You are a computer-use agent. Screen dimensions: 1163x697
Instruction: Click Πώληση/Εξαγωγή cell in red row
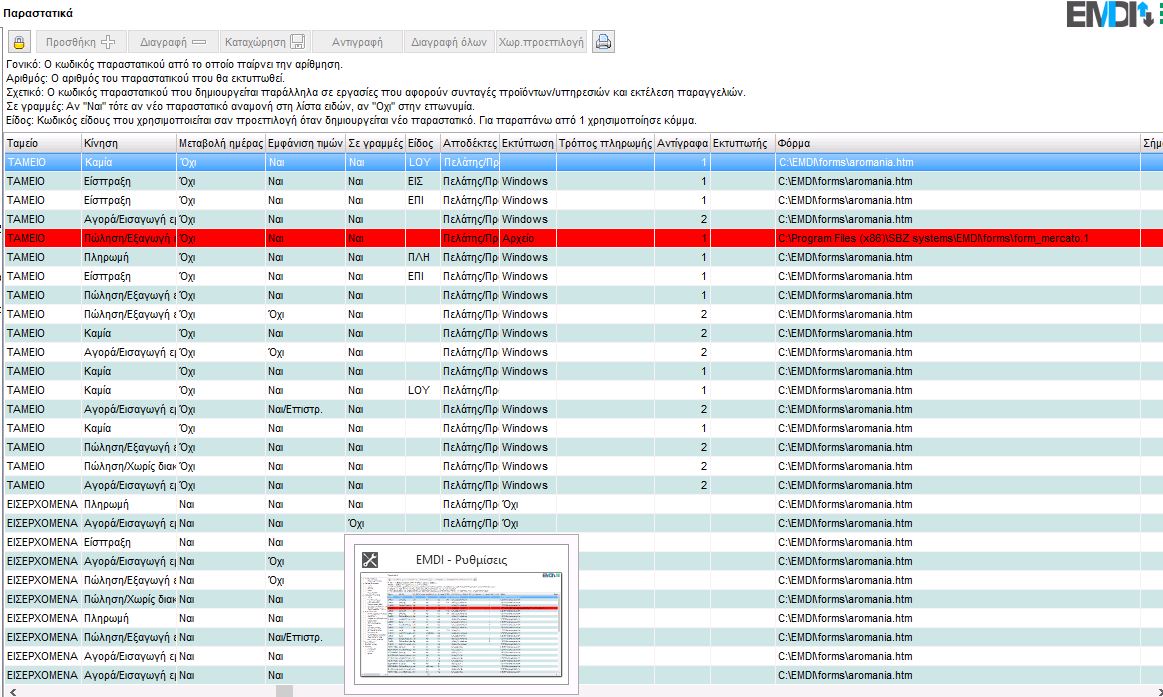click(x=129, y=238)
